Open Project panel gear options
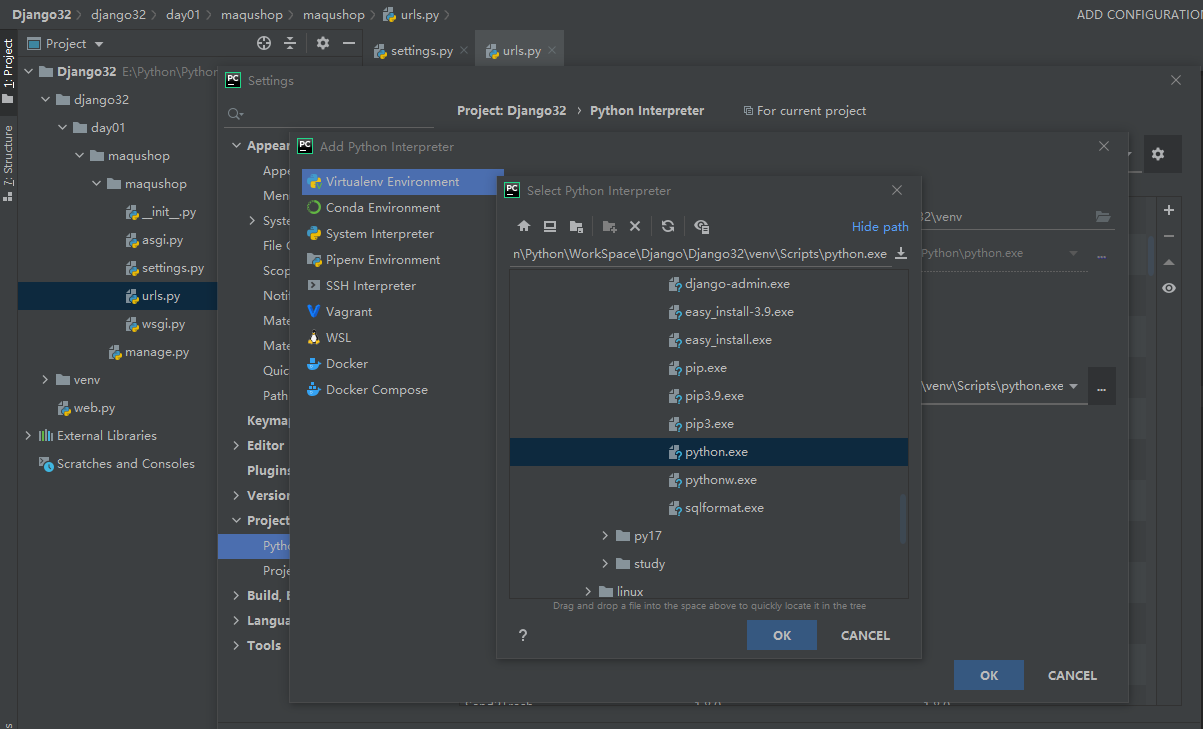The image size is (1203, 729). [x=322, y=43]
